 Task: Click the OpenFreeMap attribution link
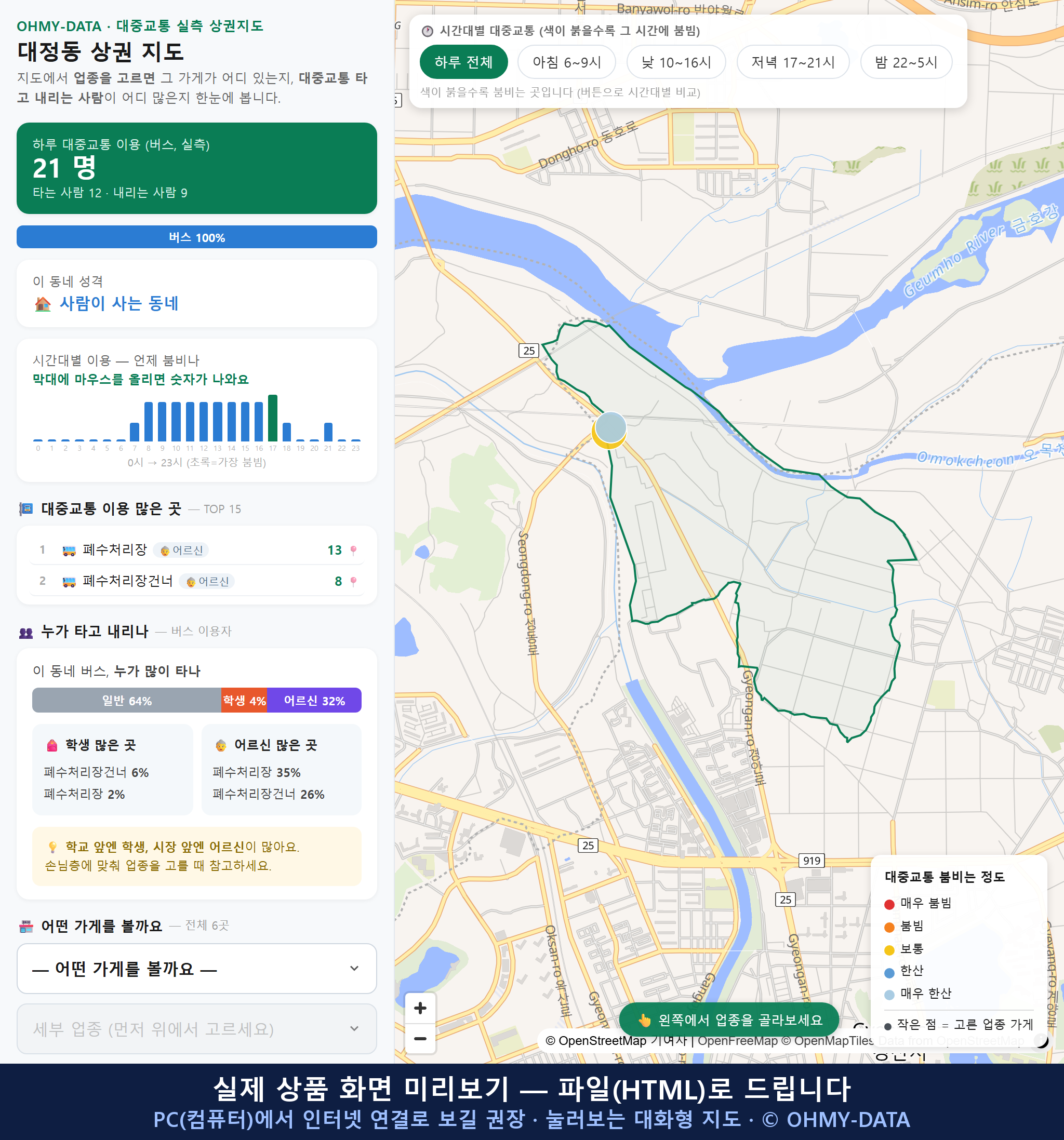pos(738,1041)
